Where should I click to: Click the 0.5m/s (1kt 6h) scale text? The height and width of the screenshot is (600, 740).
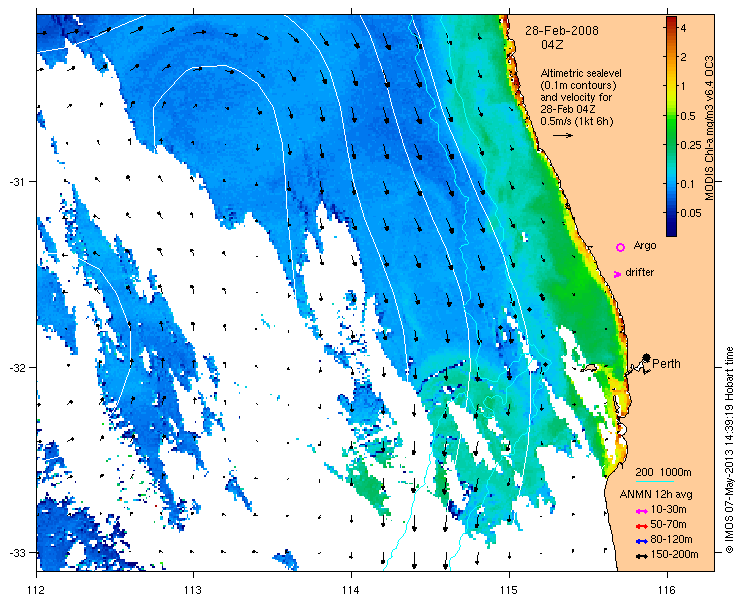[x=577, y=121]
